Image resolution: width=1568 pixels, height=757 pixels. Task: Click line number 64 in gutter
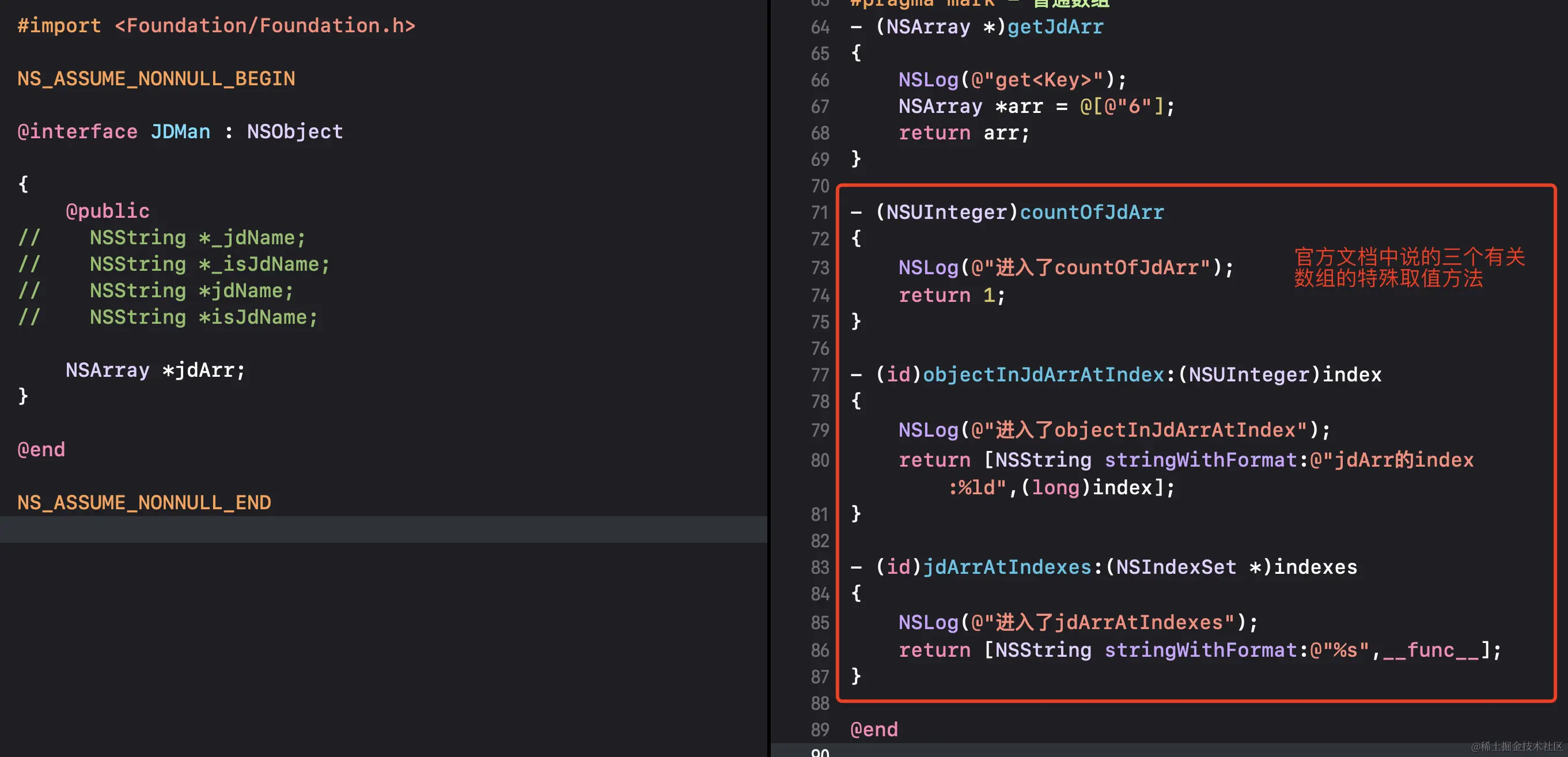point(819,28)
